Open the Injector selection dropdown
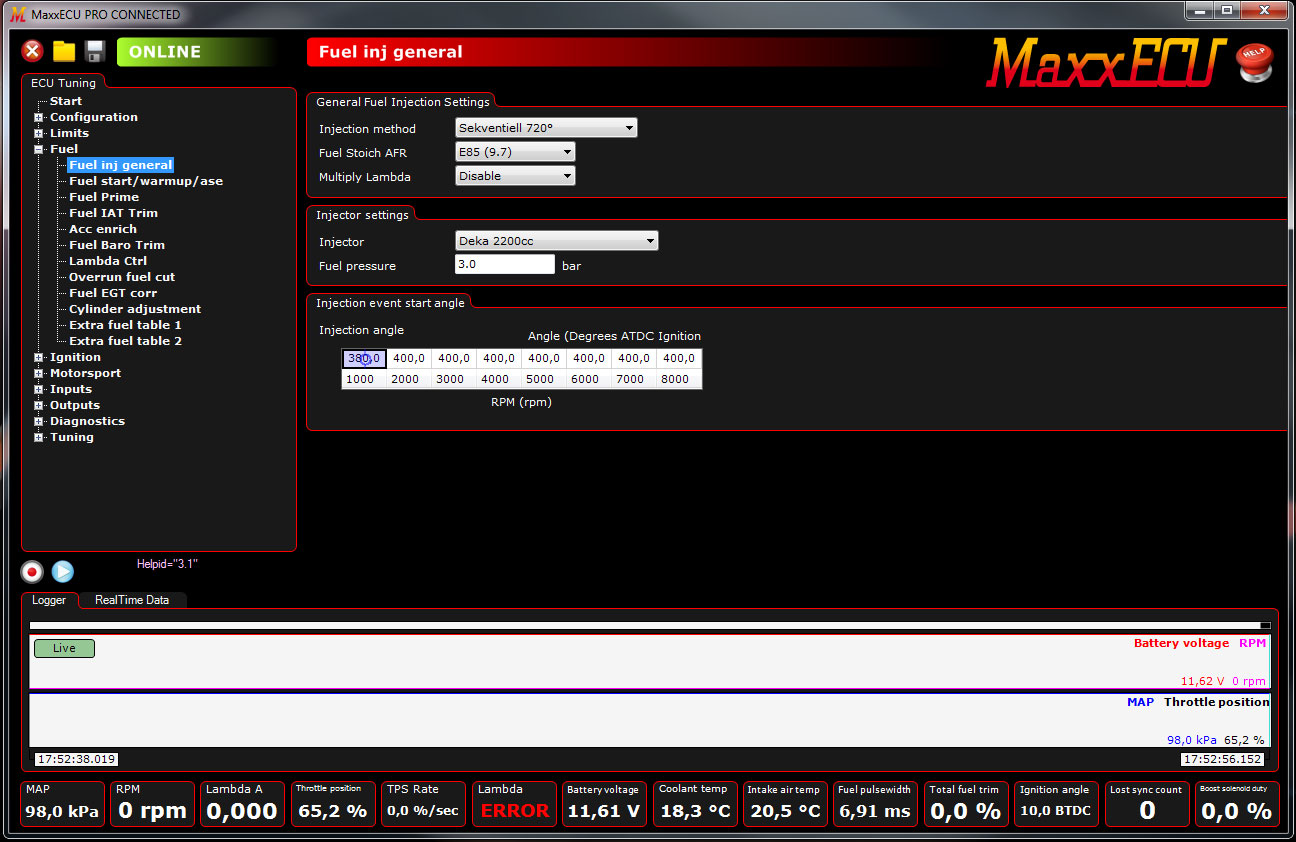1296x842 pixels. [x=556, y=241]
